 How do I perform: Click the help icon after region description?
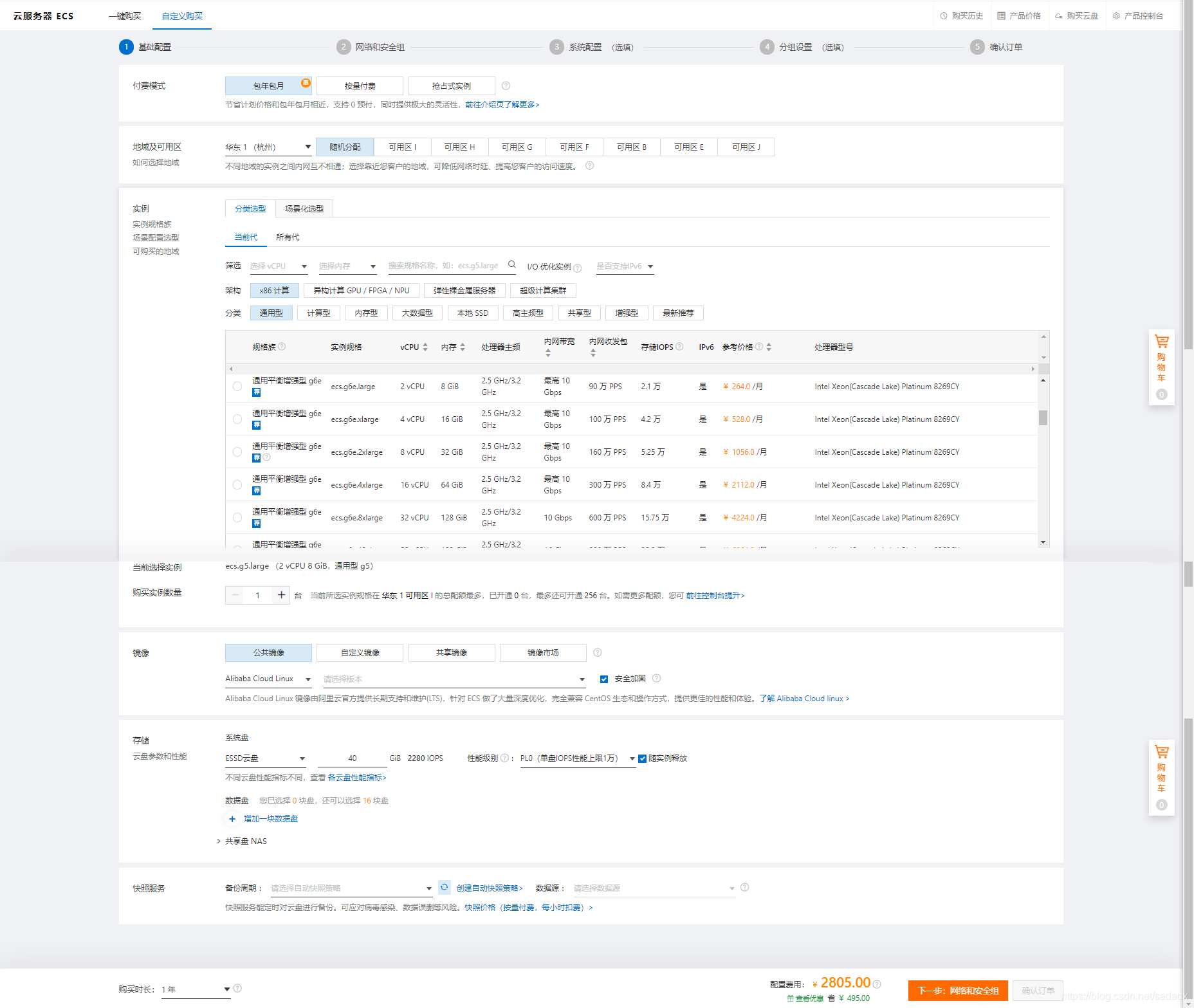tap(589, 166)
